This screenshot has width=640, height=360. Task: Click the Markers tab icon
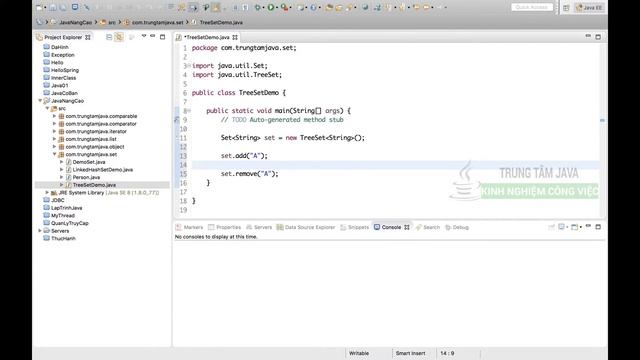click(178, 227)
